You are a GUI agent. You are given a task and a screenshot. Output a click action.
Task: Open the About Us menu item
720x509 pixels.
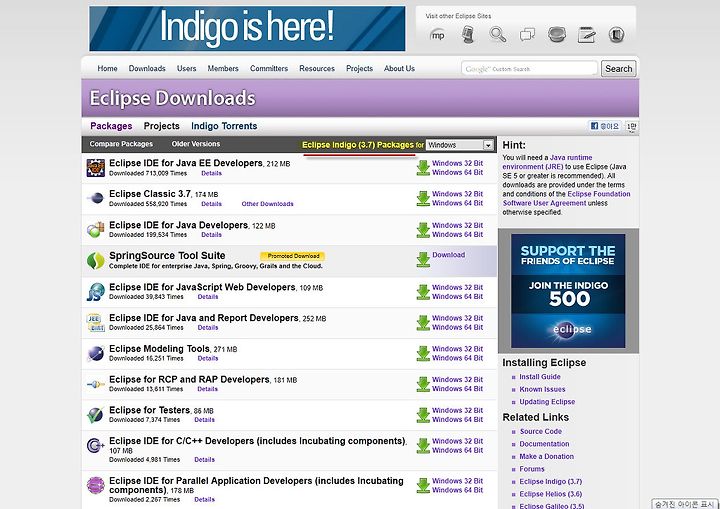[x=399, y=68]
